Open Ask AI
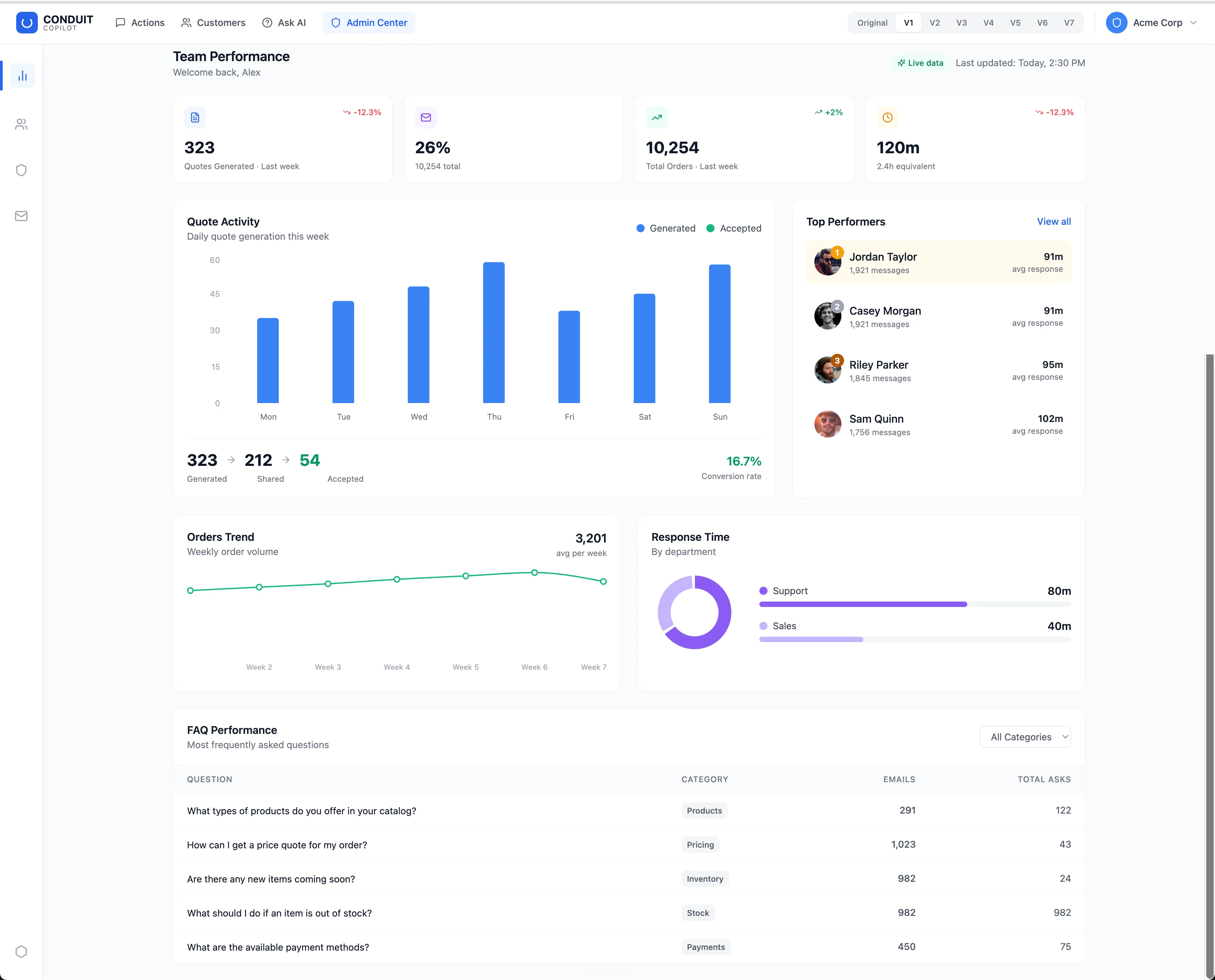 pos(285,23)
